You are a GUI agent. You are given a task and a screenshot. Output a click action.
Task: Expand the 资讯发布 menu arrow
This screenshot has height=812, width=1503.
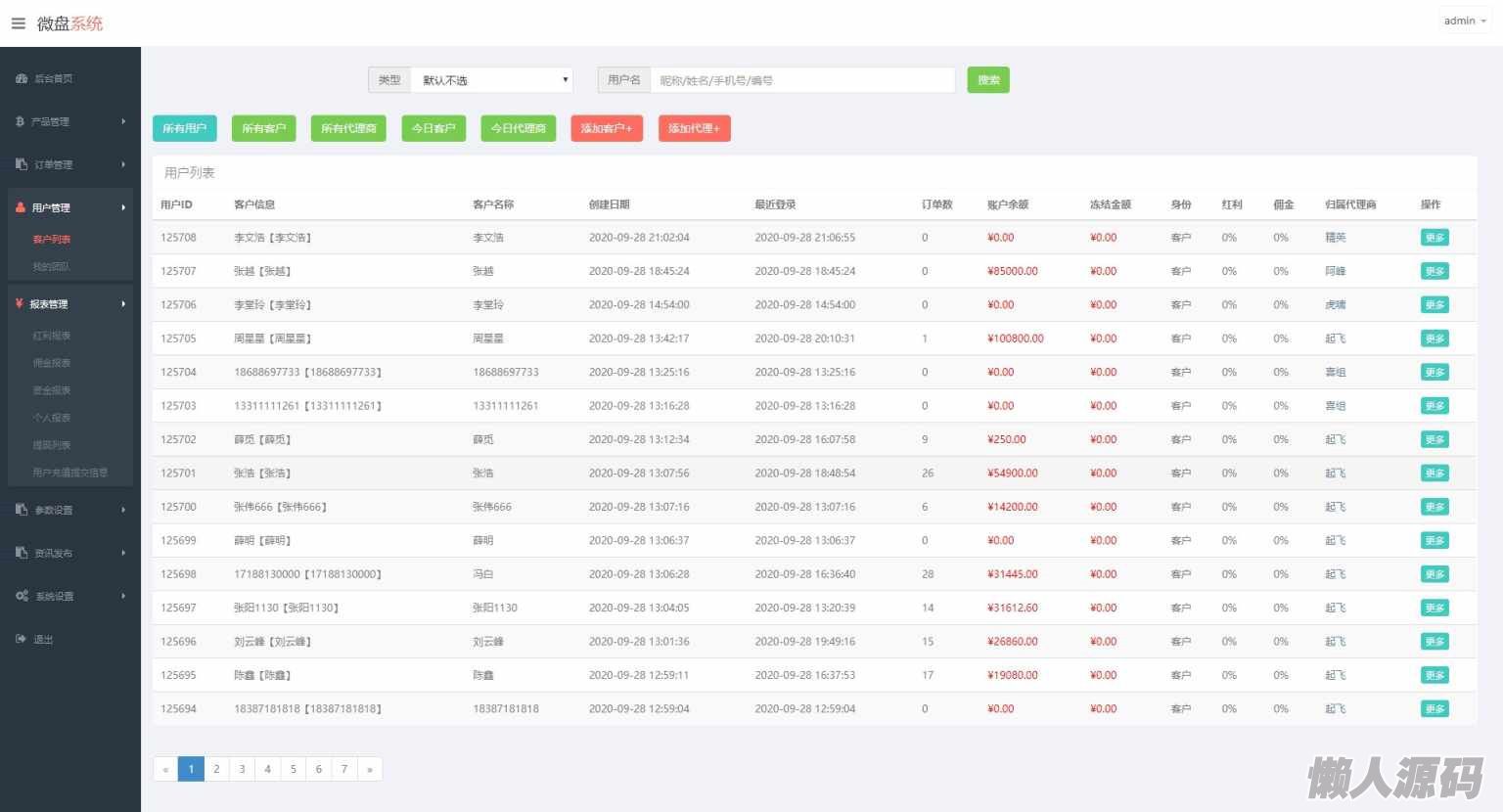pyautogui.click(x=123, y=553)
